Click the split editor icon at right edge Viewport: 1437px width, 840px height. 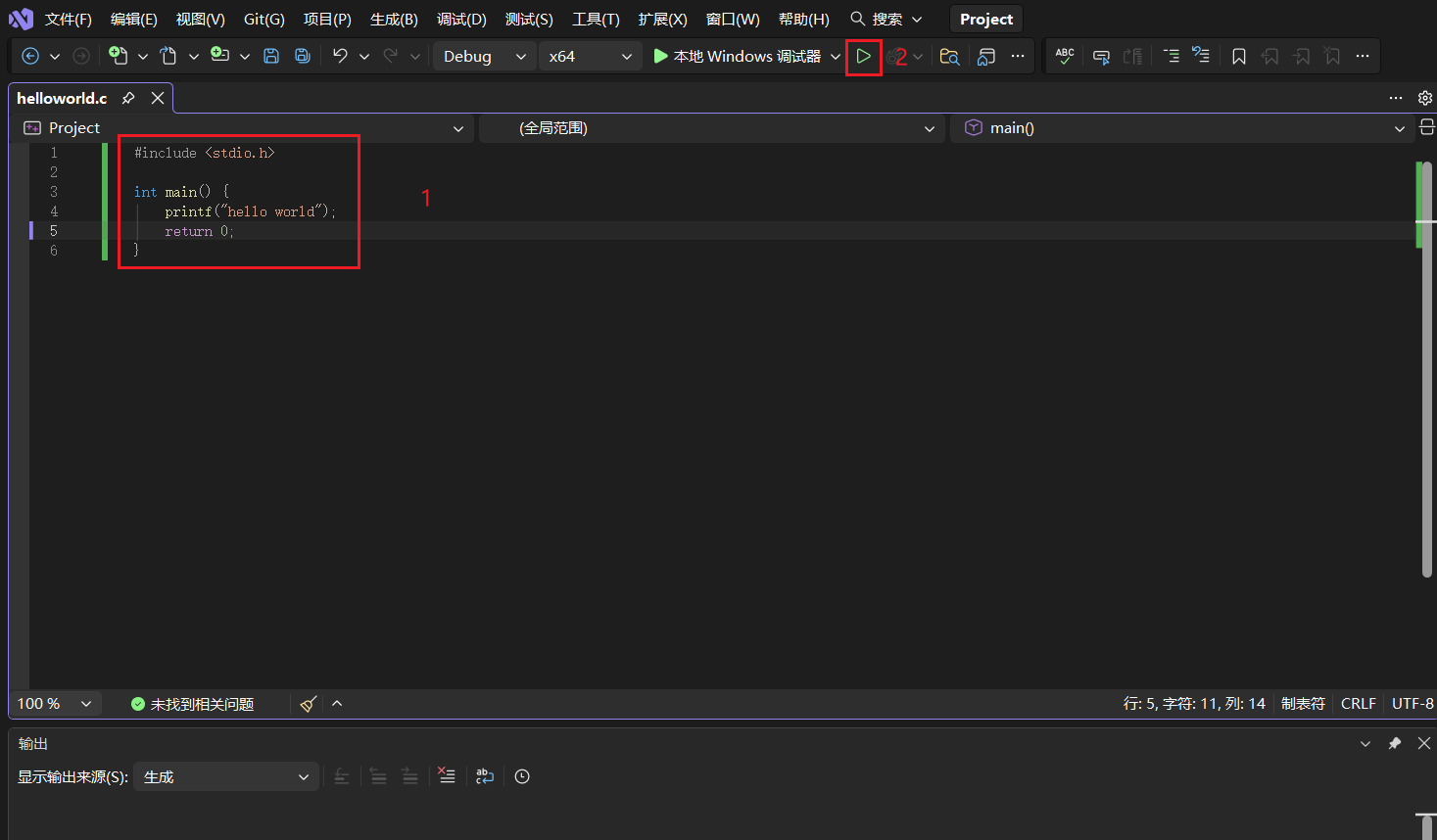coord(1427,127)
